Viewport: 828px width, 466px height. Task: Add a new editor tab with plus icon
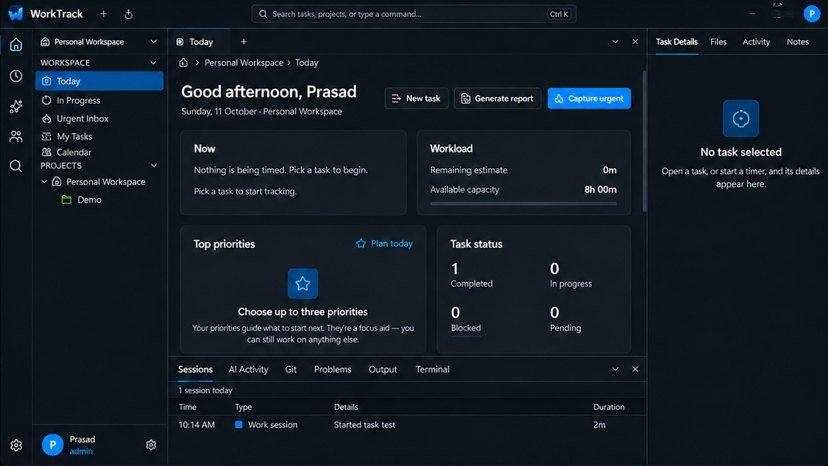coord(243,42)
